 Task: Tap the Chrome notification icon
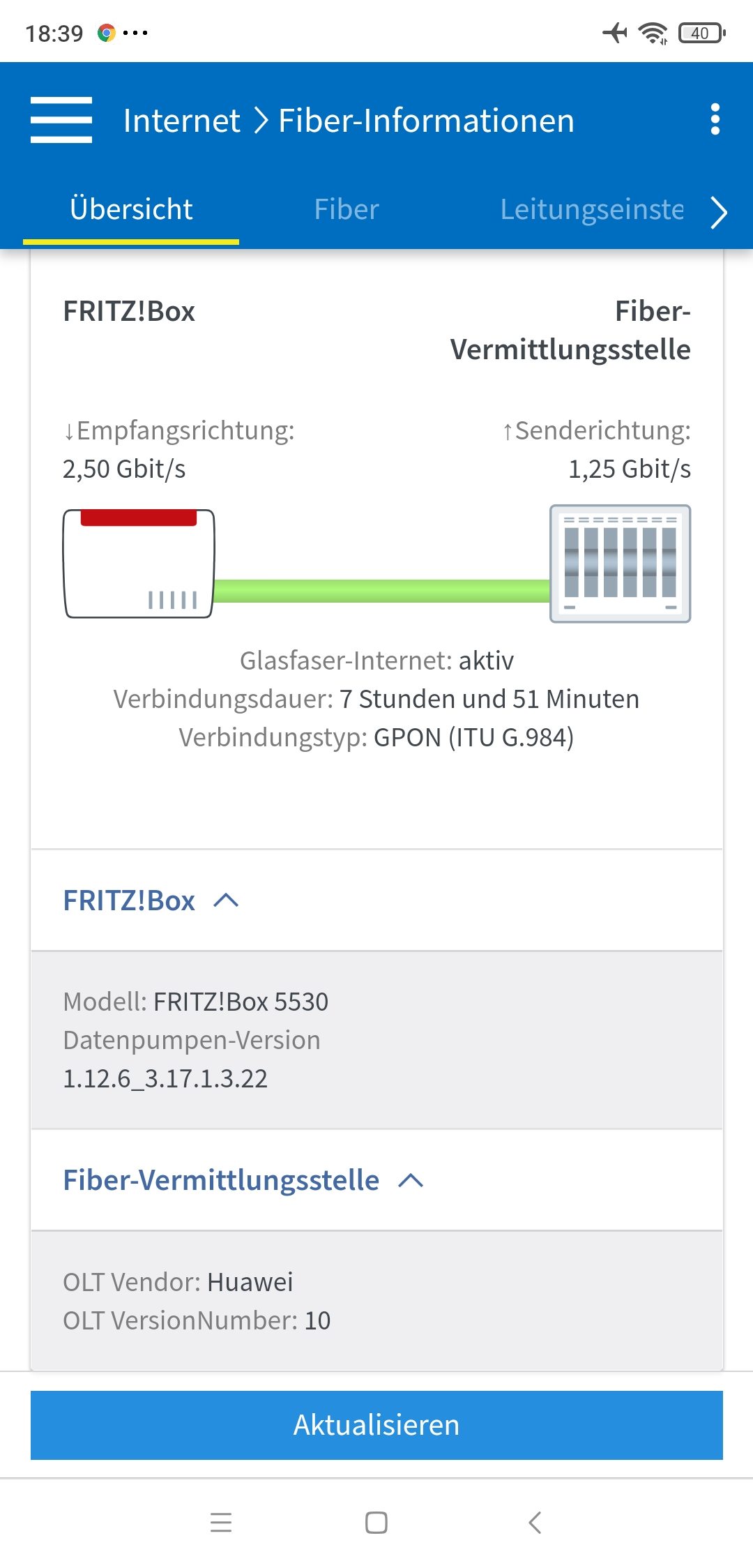[x=106, y=33]
